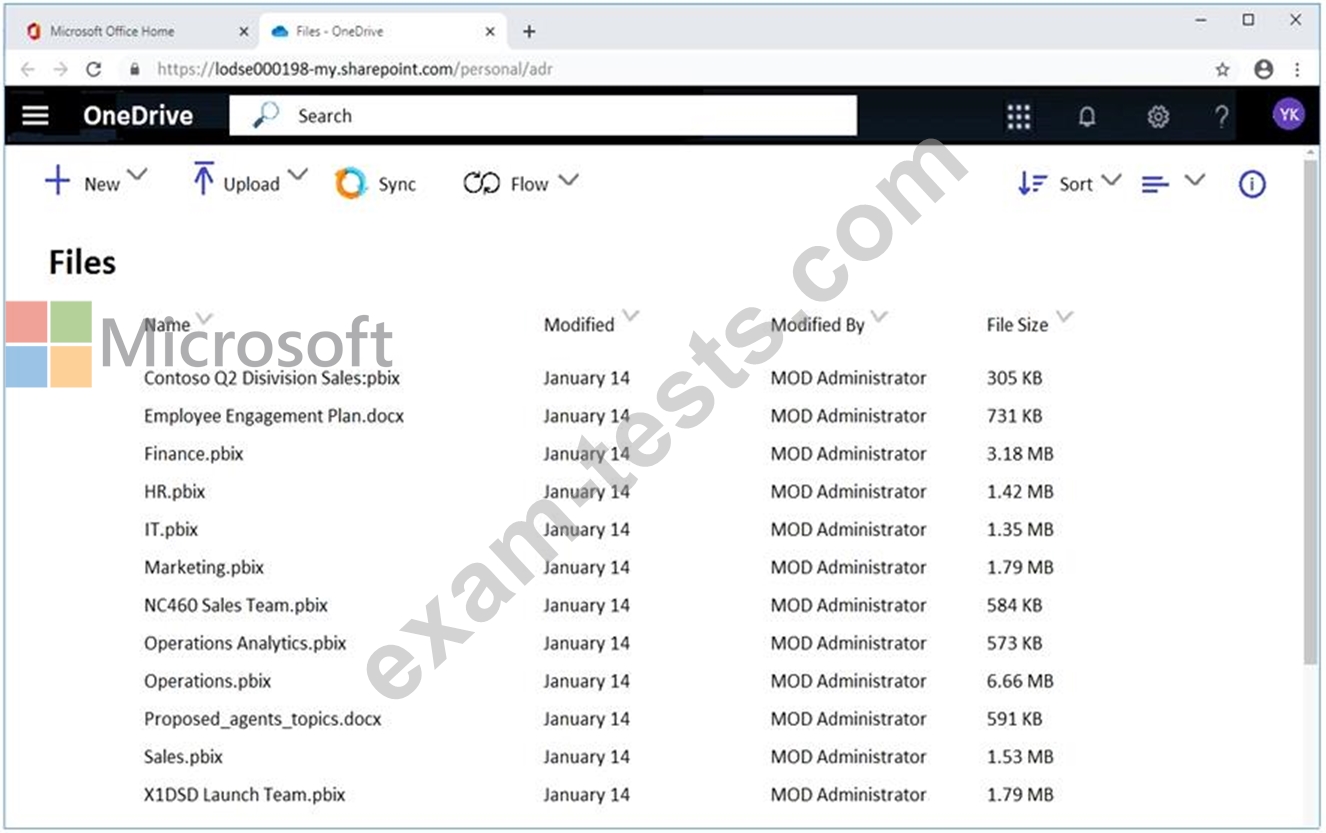
Task: Click the 305 KB file size value
Action: (x=1015, y=378)
